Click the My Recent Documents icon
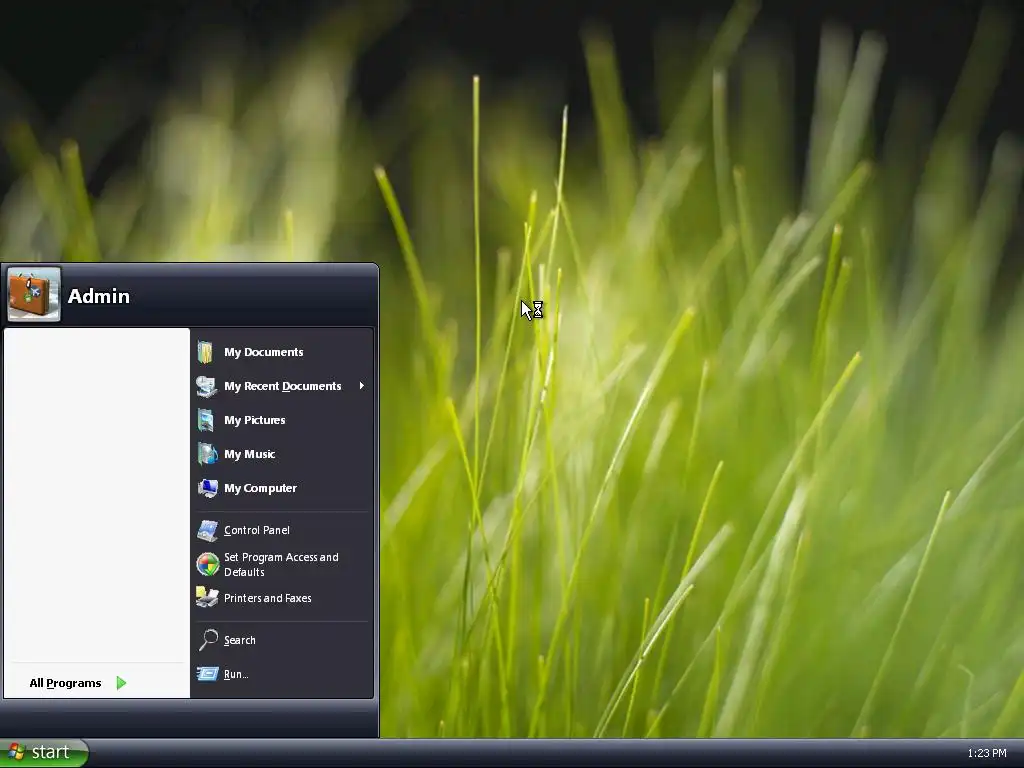 click(206, 386)
